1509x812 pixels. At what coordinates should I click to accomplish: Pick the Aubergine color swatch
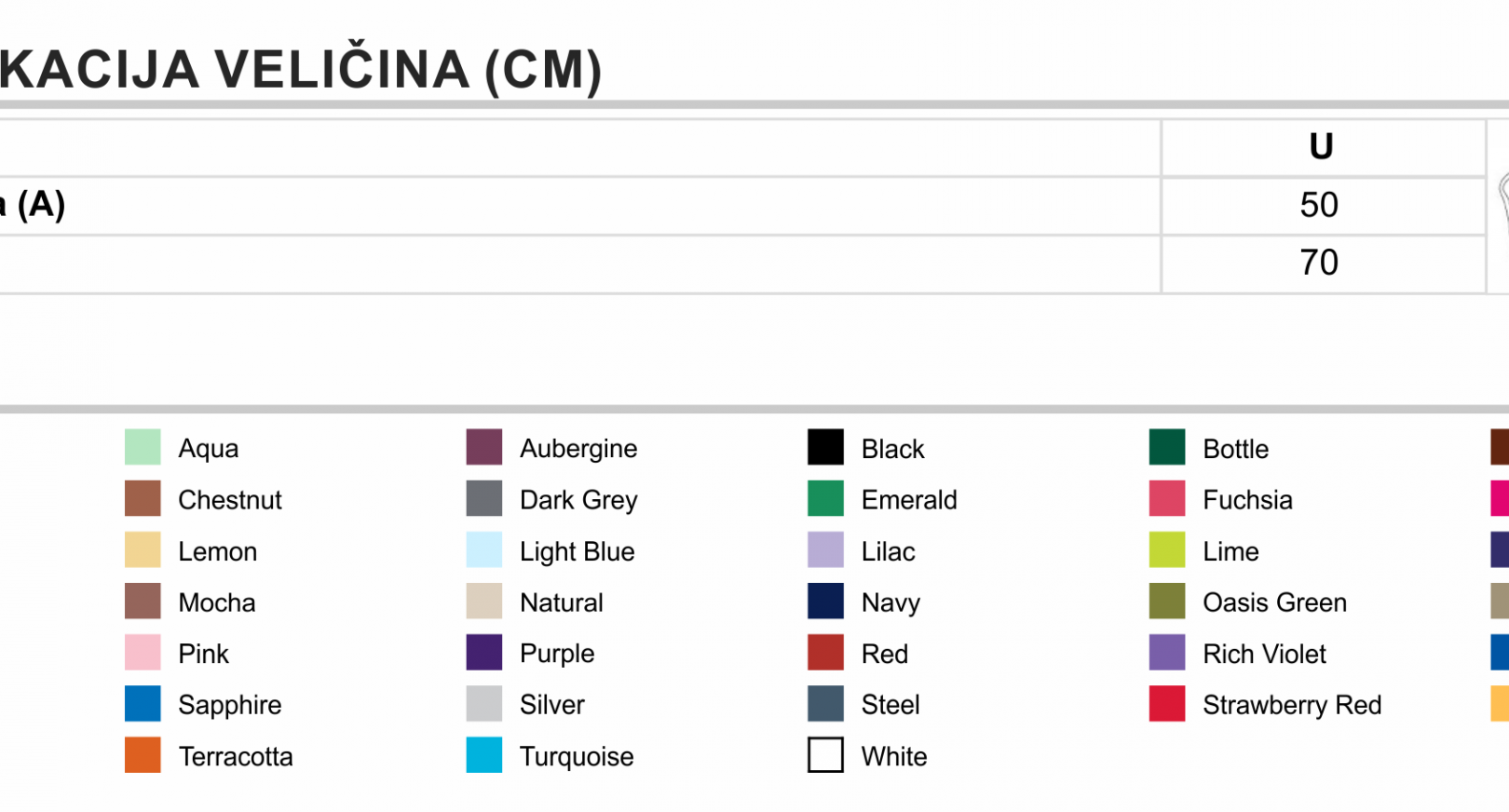(484, 447)
